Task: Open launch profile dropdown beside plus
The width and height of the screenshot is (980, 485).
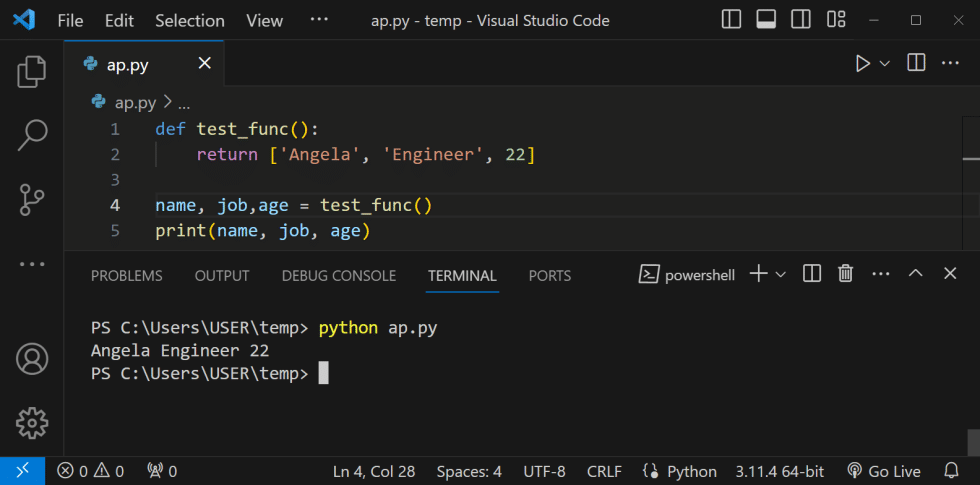Action: click(781, 274)
